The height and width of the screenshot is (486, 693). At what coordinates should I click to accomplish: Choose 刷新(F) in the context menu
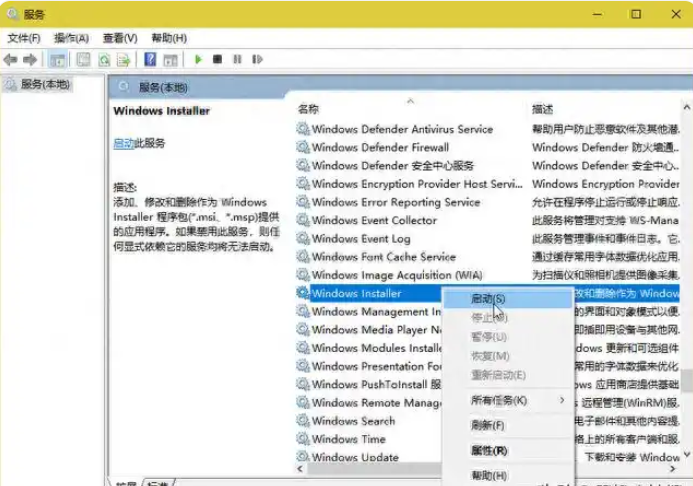pyautogui.click(x=508, y=425)
